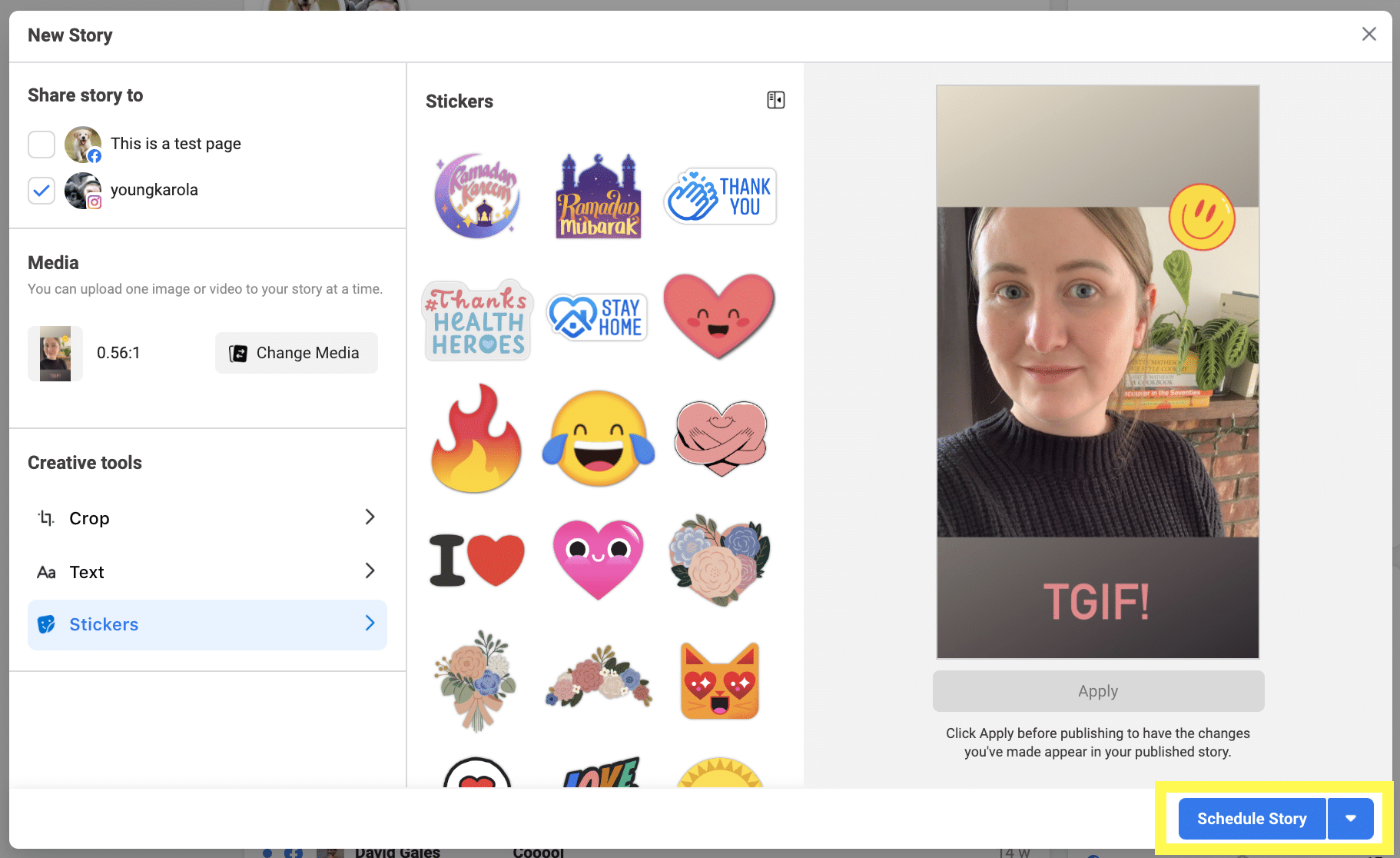Add the Ramadan Kareem moon sticker
This screenshot has height=858, width=1400.
pyautogui.click(x=477, y=196)
